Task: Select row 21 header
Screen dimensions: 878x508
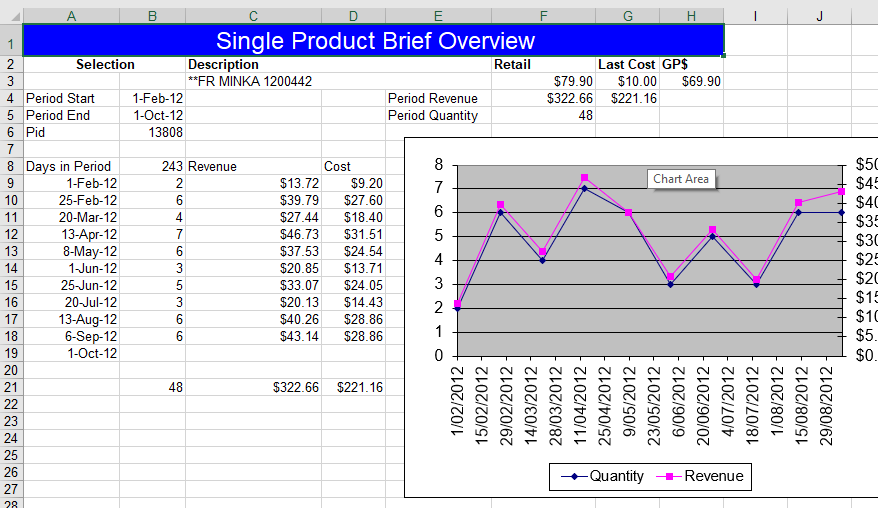Action: pos(11,388)
